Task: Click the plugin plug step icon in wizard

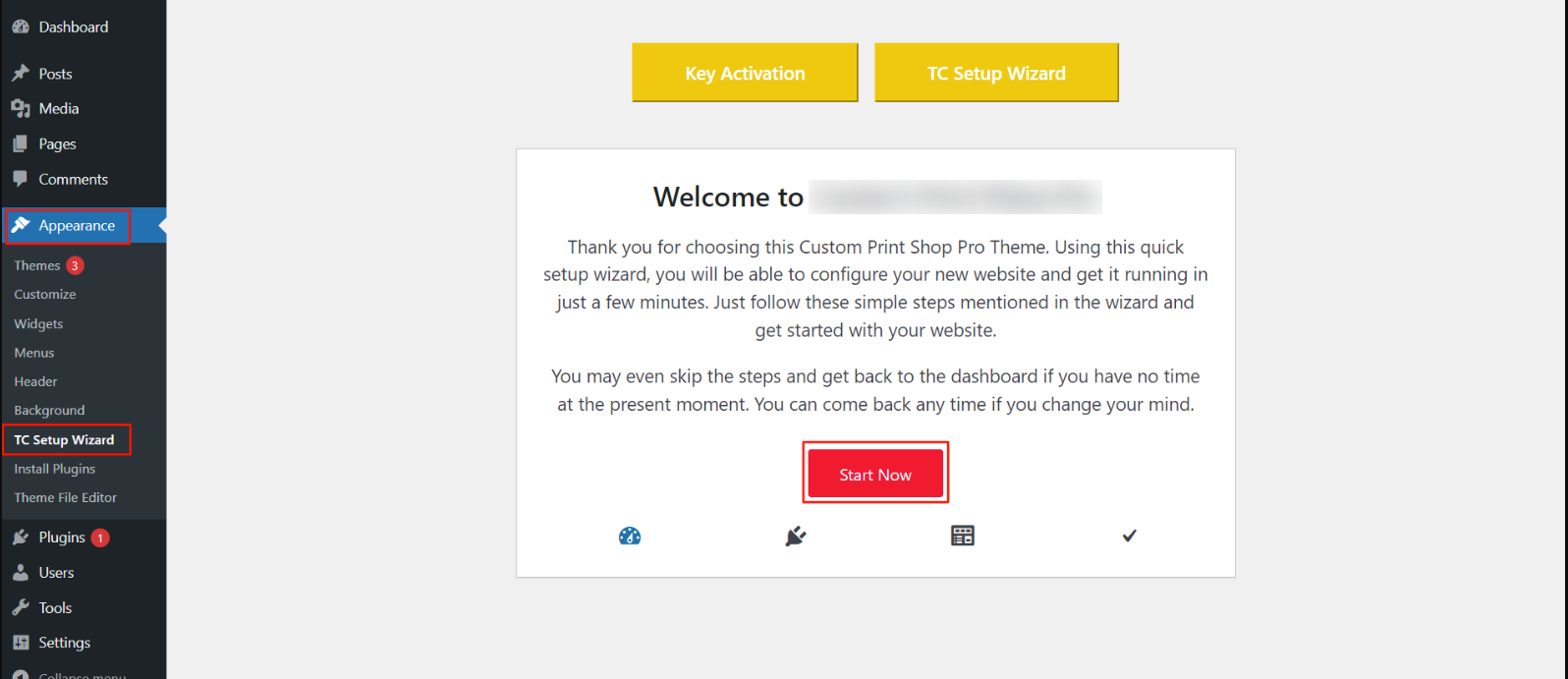Action: click(796, 536)
